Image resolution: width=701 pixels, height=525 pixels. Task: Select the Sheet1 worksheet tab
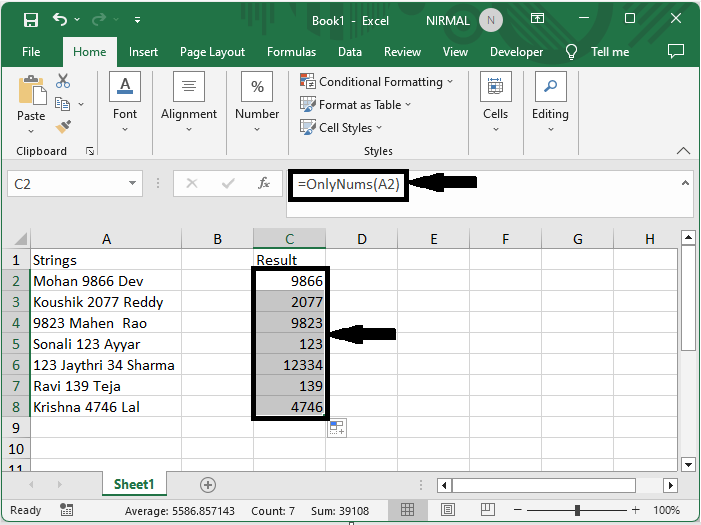pos(133,484)
